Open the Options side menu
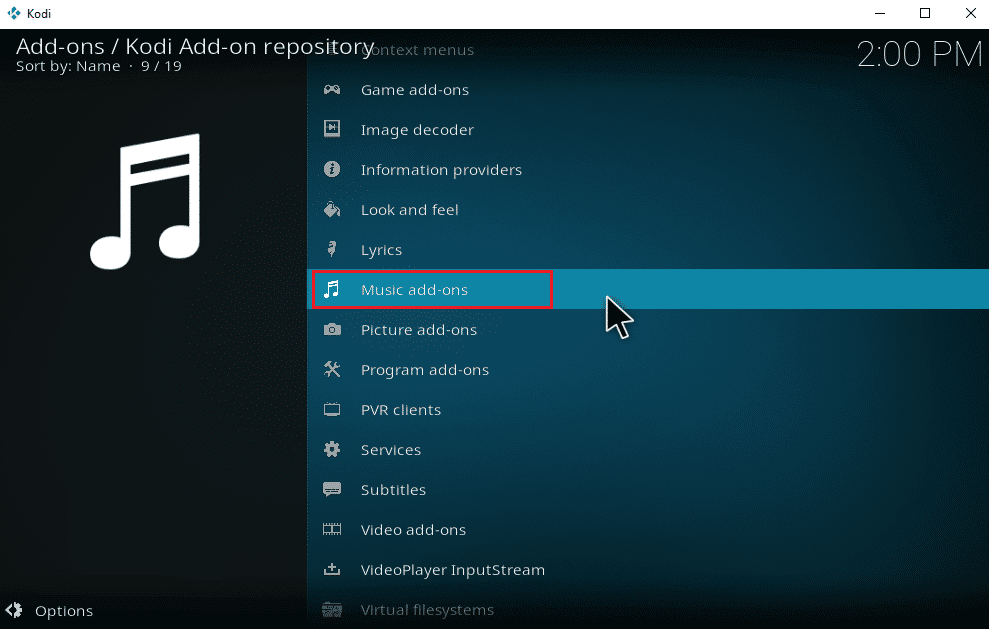This screenshot has width=989, height=629. click(49, 610)
